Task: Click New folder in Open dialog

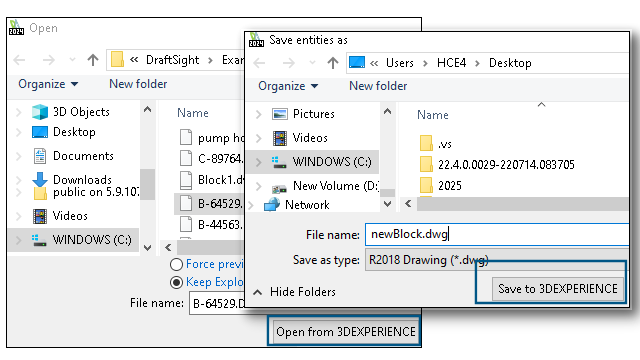Action: point(138,84)
